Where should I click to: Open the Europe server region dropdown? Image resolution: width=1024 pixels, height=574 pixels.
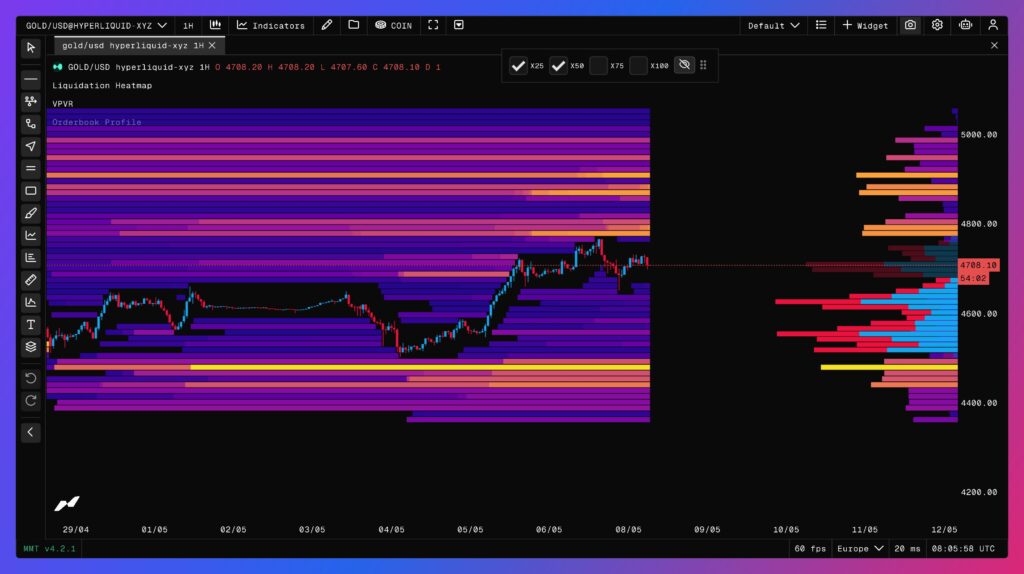[x=860, y=549]
